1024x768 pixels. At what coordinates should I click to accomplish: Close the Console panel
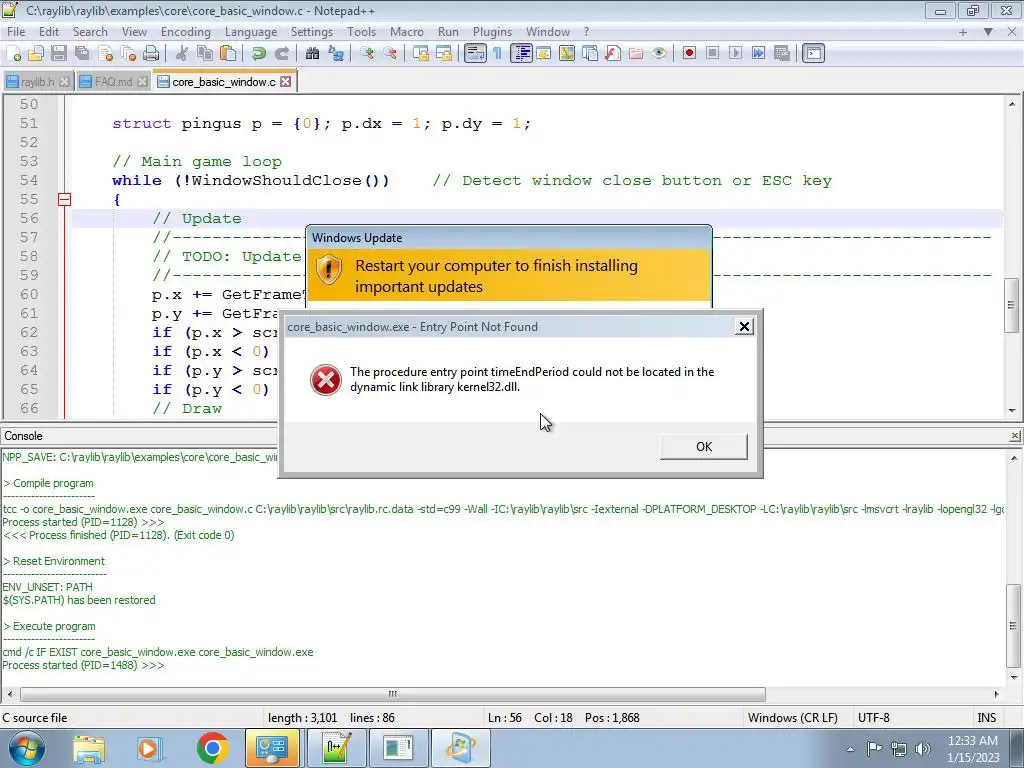coord(1014,436)
